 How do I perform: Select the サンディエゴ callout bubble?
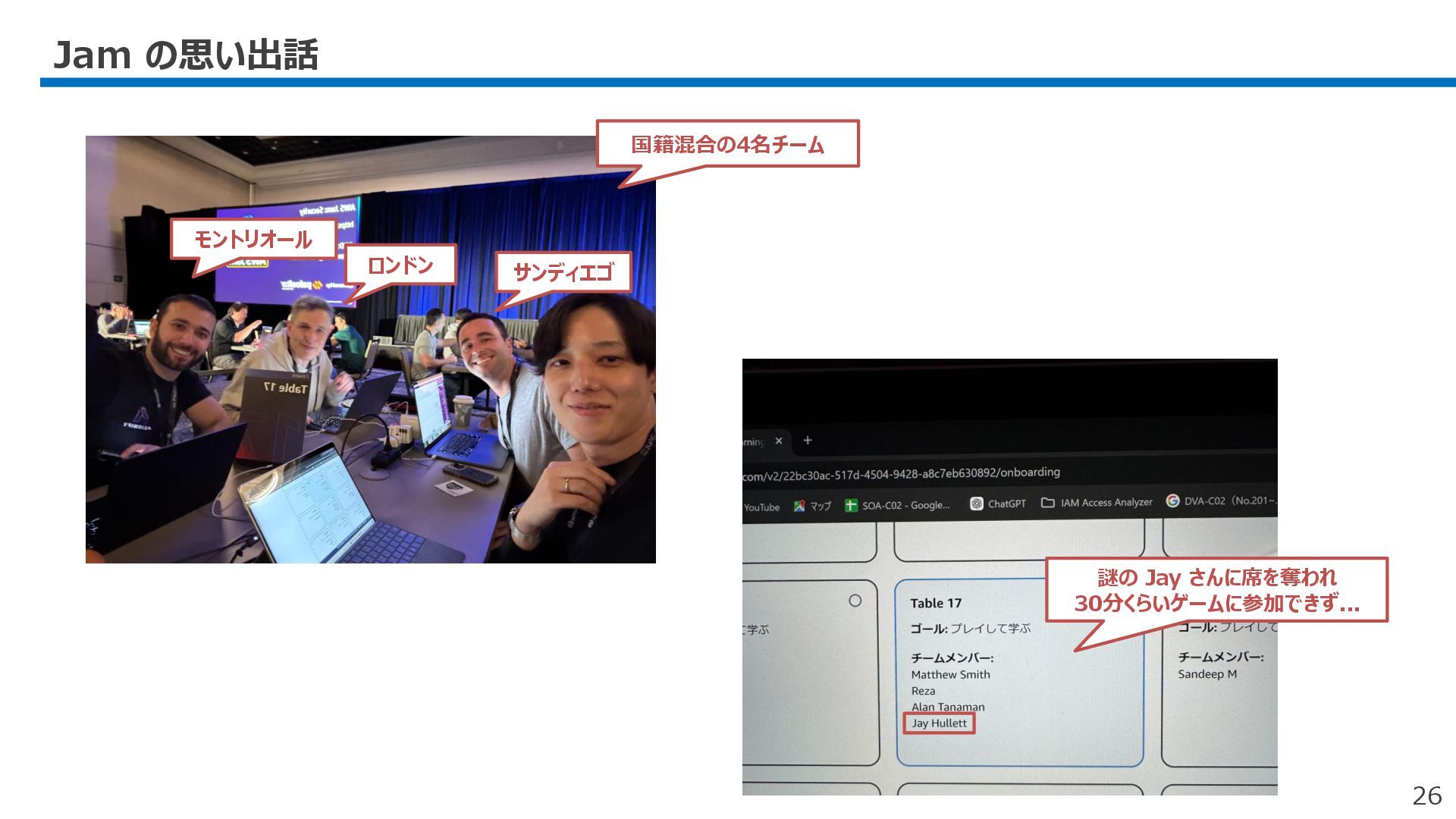tap(563, 272)
